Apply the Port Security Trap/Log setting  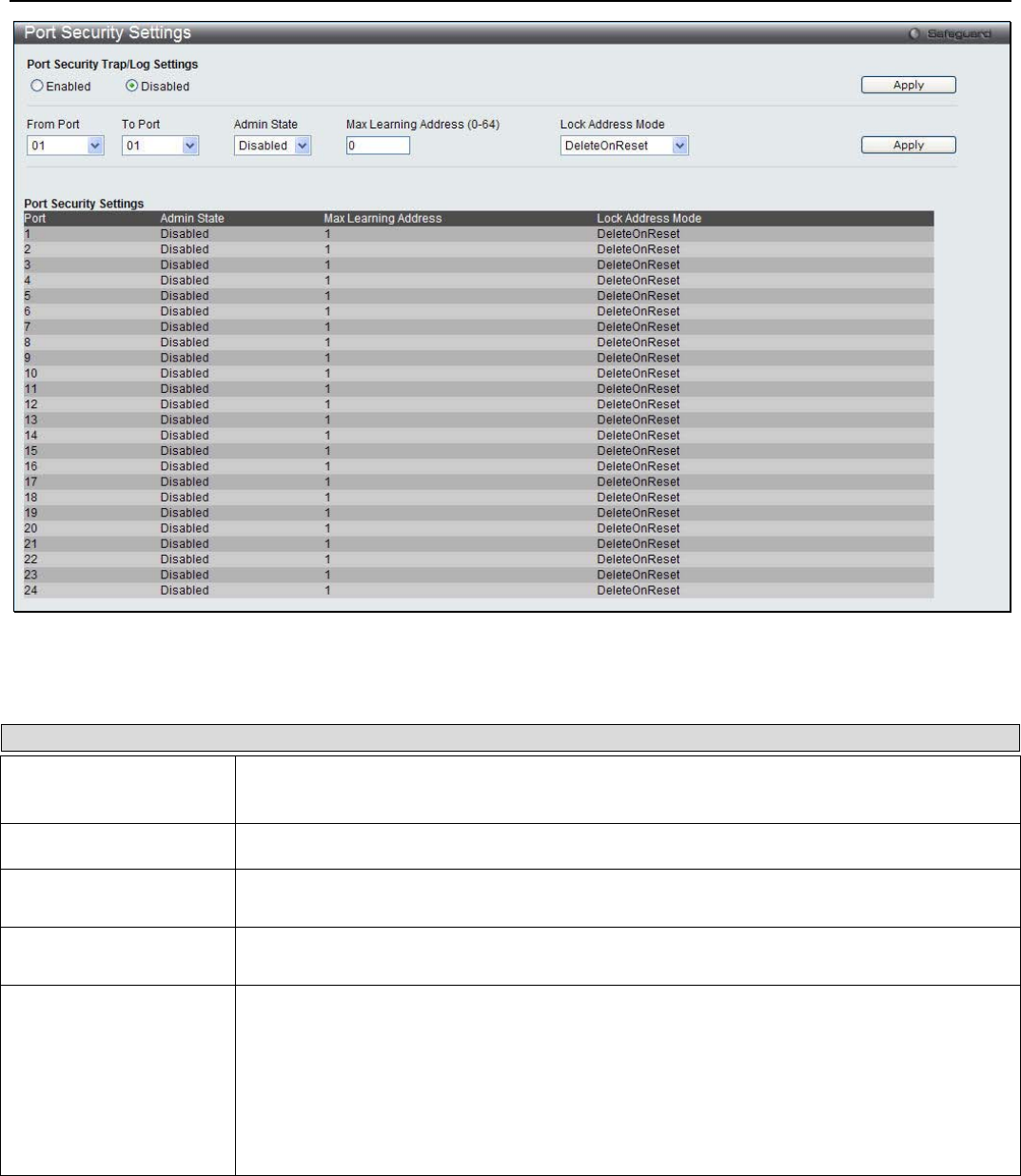(x=908, y=85)
